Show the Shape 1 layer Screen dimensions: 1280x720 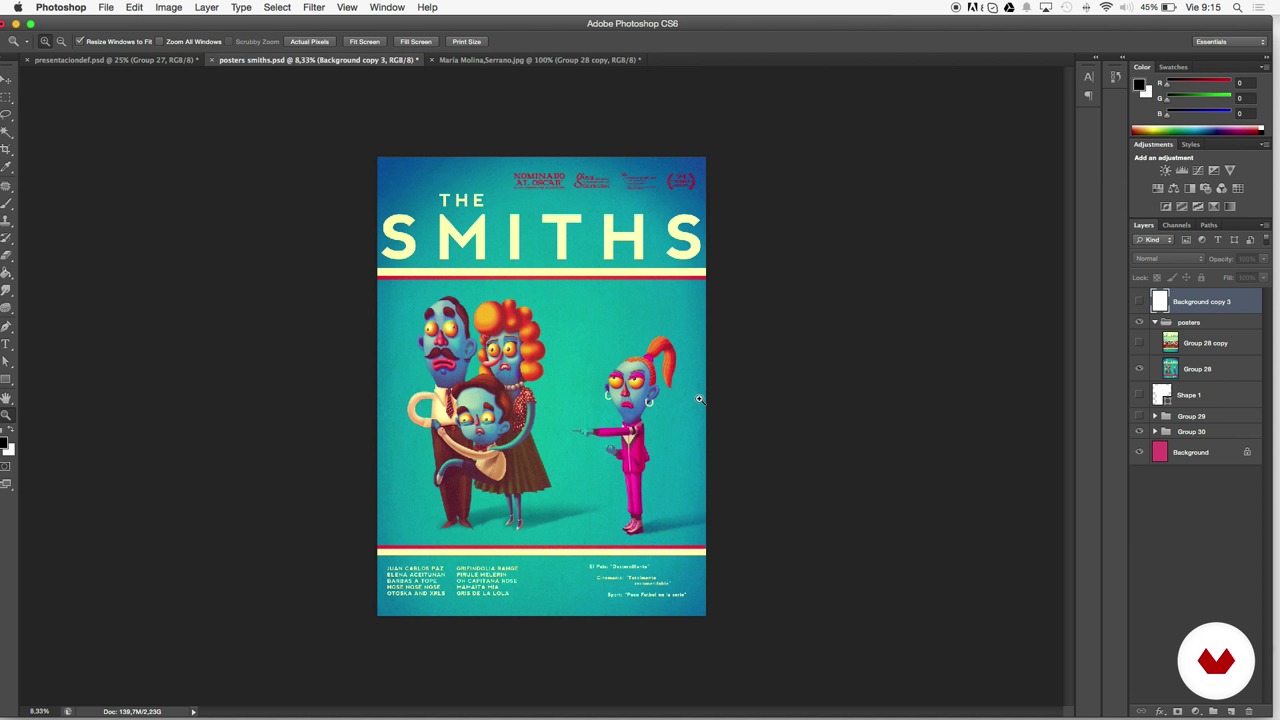point(1139,395)
